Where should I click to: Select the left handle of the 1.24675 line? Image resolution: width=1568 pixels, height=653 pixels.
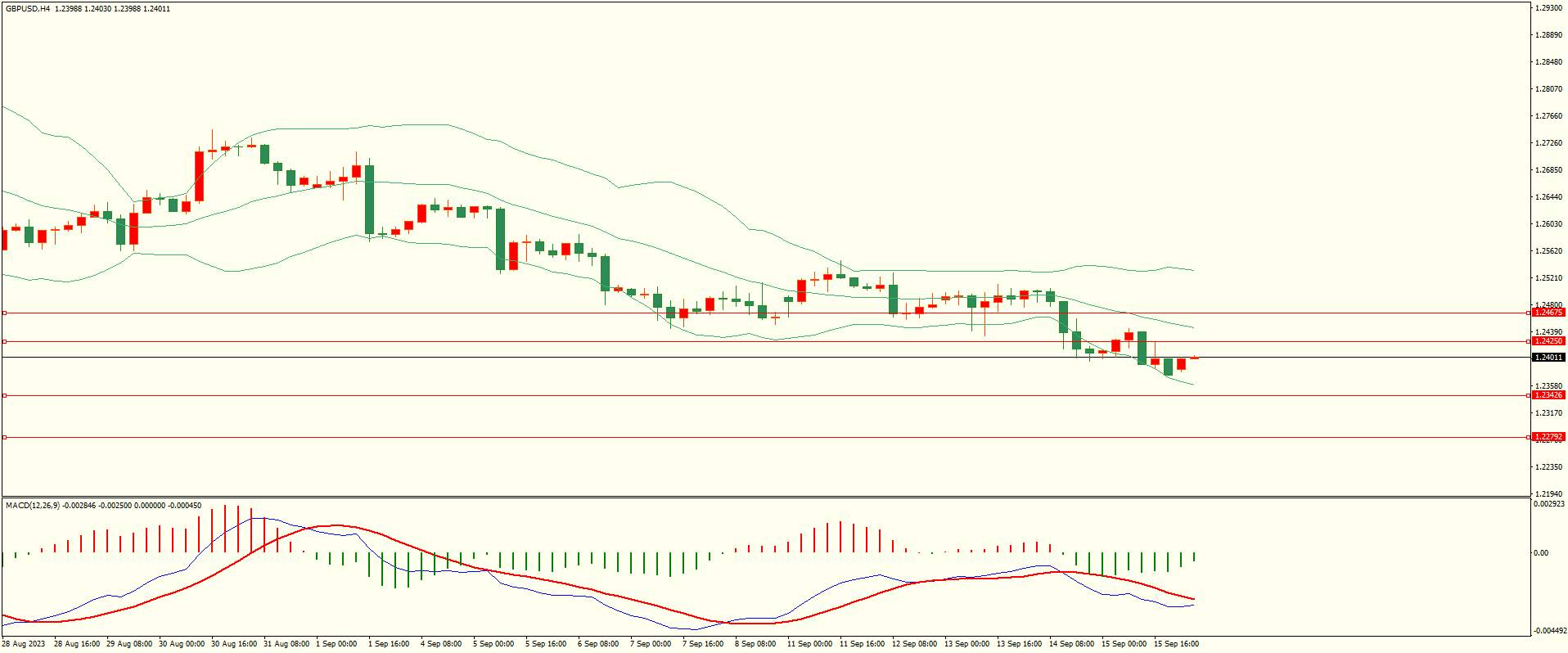4,313
